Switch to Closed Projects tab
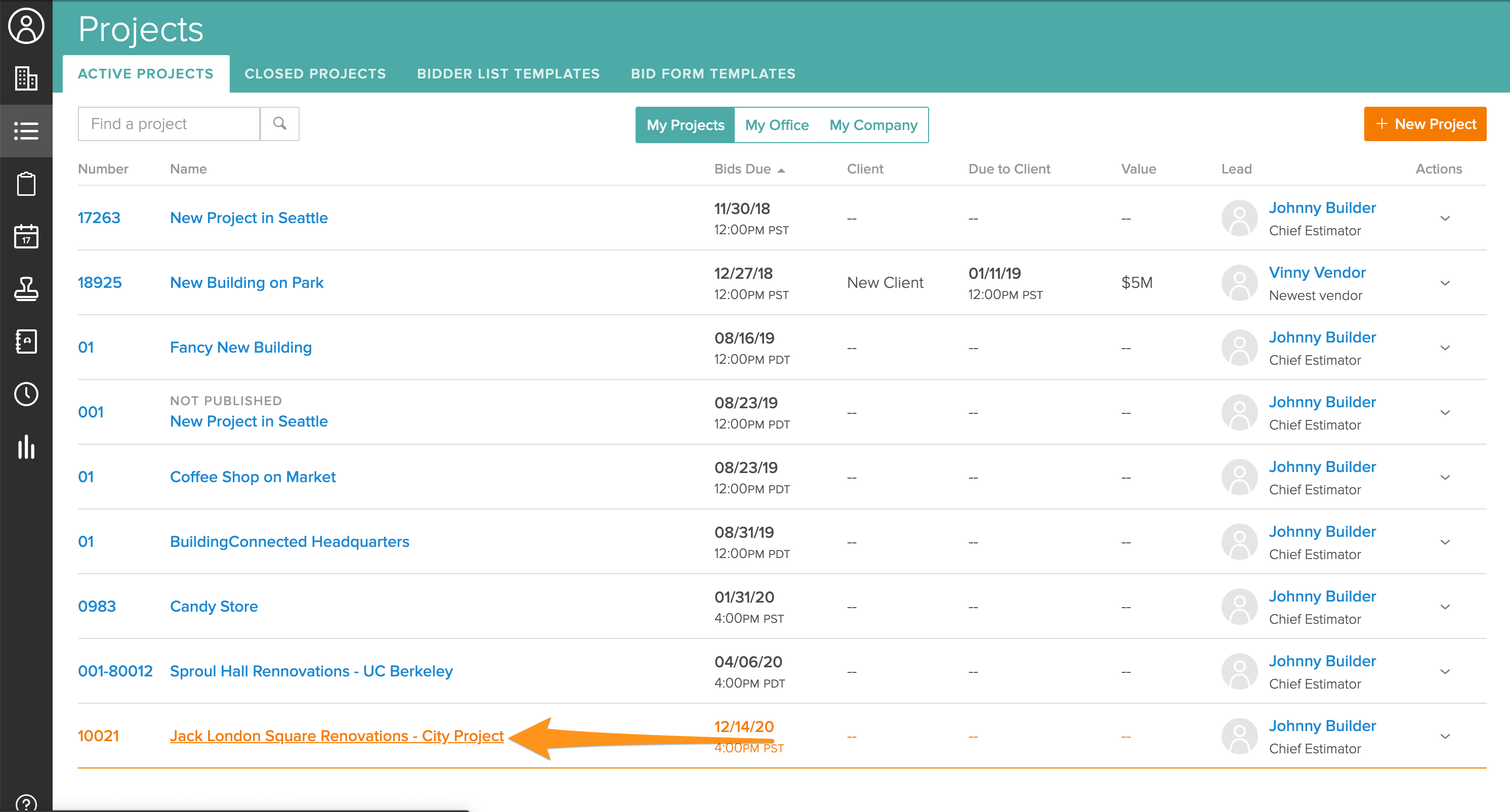 point(315,74)
